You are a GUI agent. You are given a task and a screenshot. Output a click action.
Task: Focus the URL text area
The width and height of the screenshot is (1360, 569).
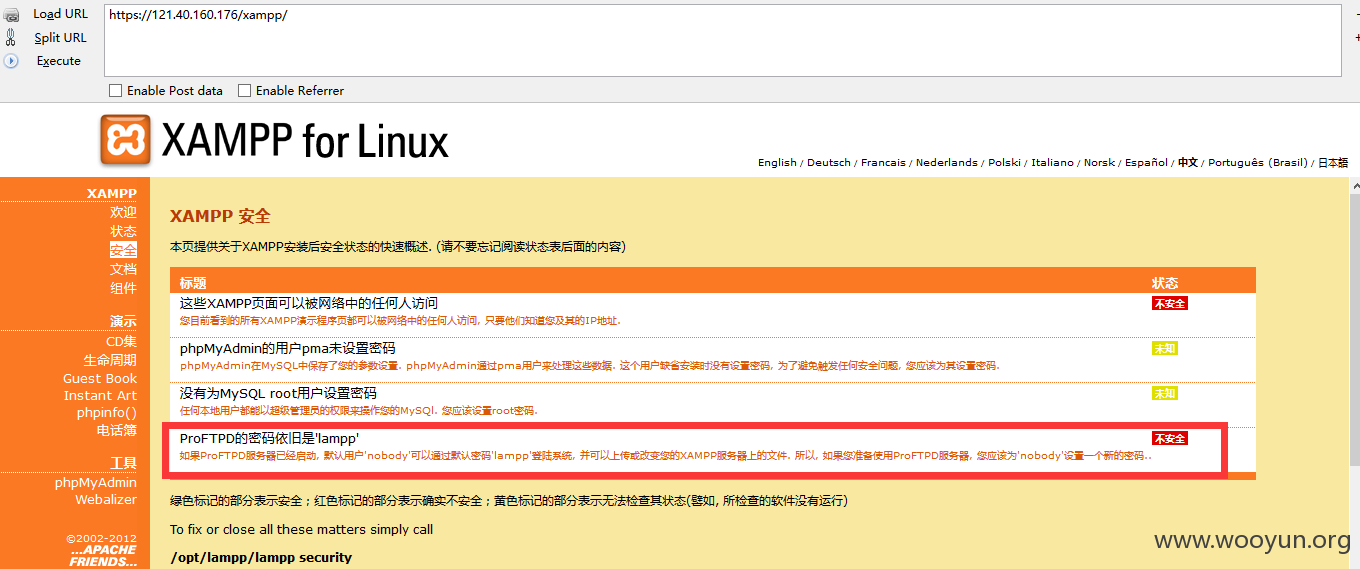pyautogui.click(x=722, y=40)
